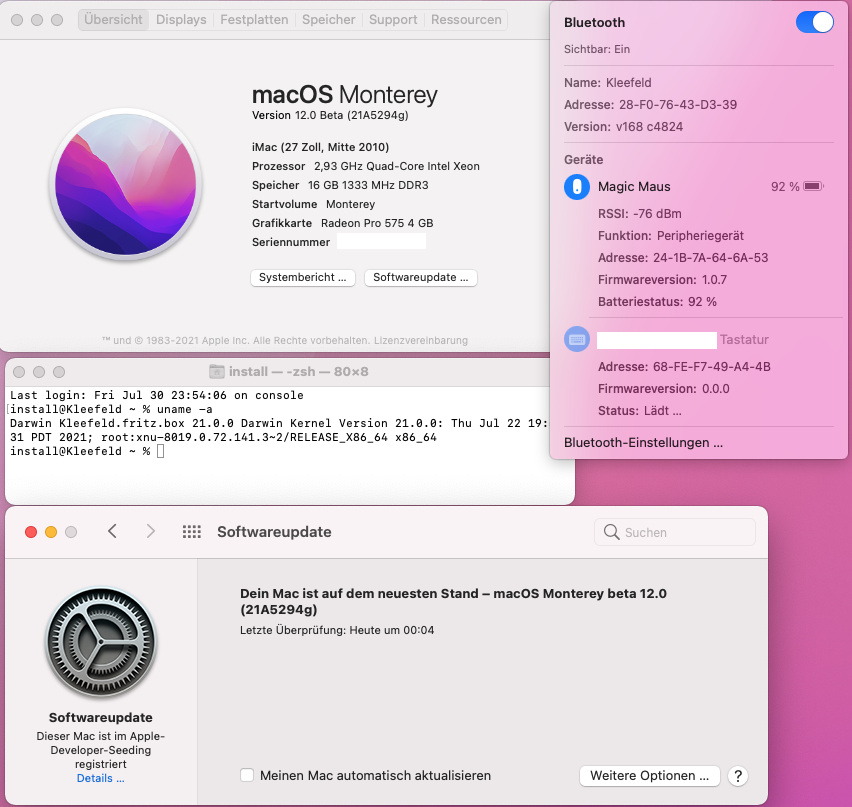Image resolution: width=852 pixels, height=807 pixels.
Task: Turn off the Bluetooth switch
Action: (815, 22)
